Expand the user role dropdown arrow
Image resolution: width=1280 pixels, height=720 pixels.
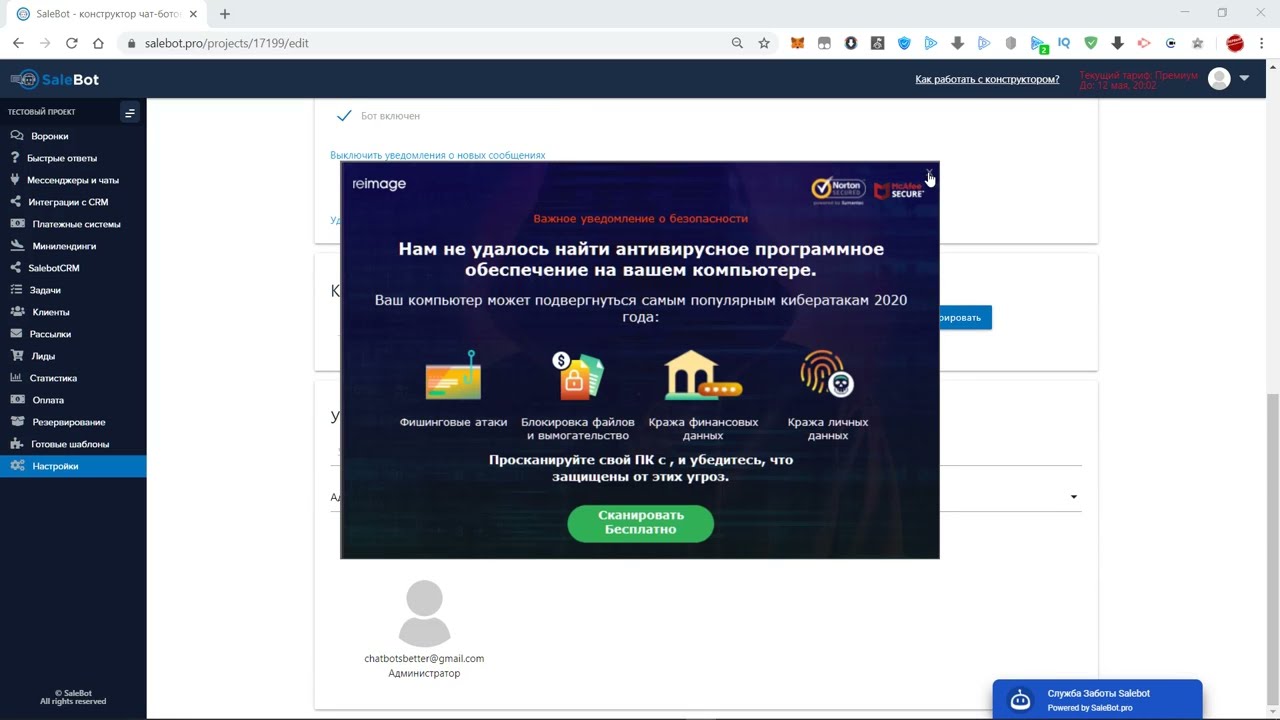[1074, 497]
